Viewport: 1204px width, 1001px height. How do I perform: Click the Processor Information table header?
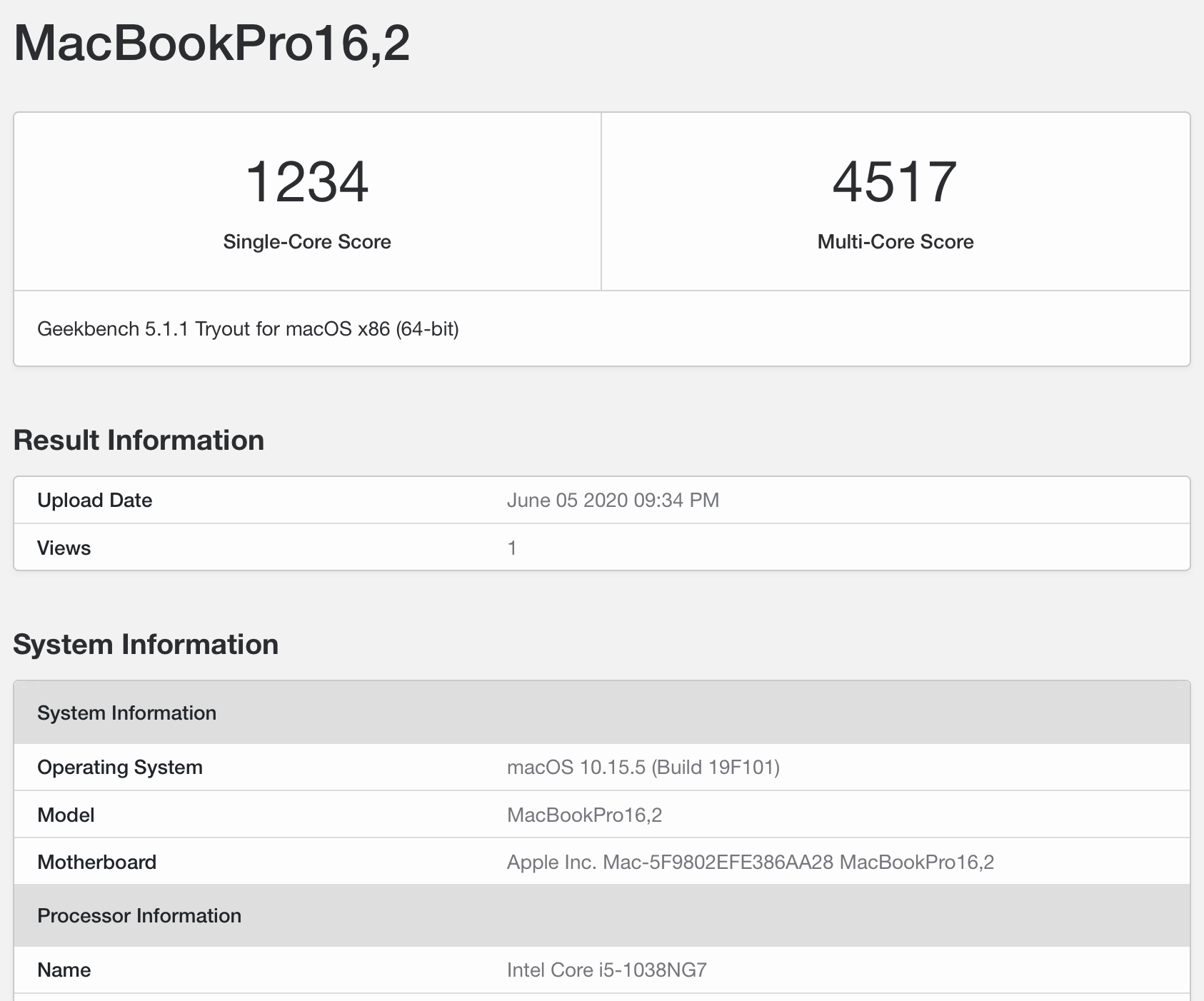tap(602, 915)
